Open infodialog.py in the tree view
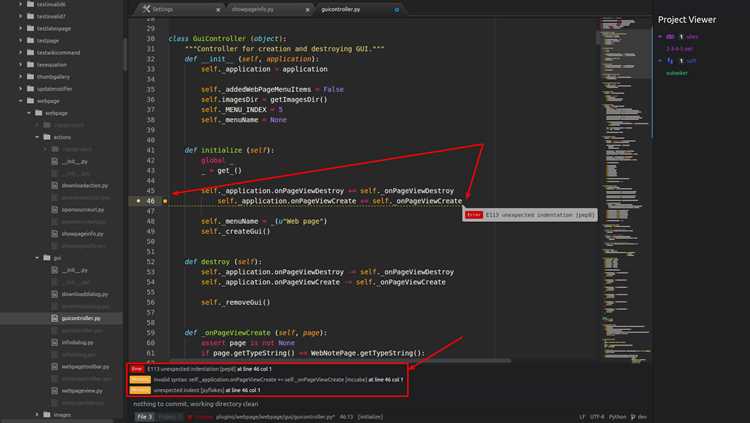Screen dimensions: 750x423 (77, 343)
